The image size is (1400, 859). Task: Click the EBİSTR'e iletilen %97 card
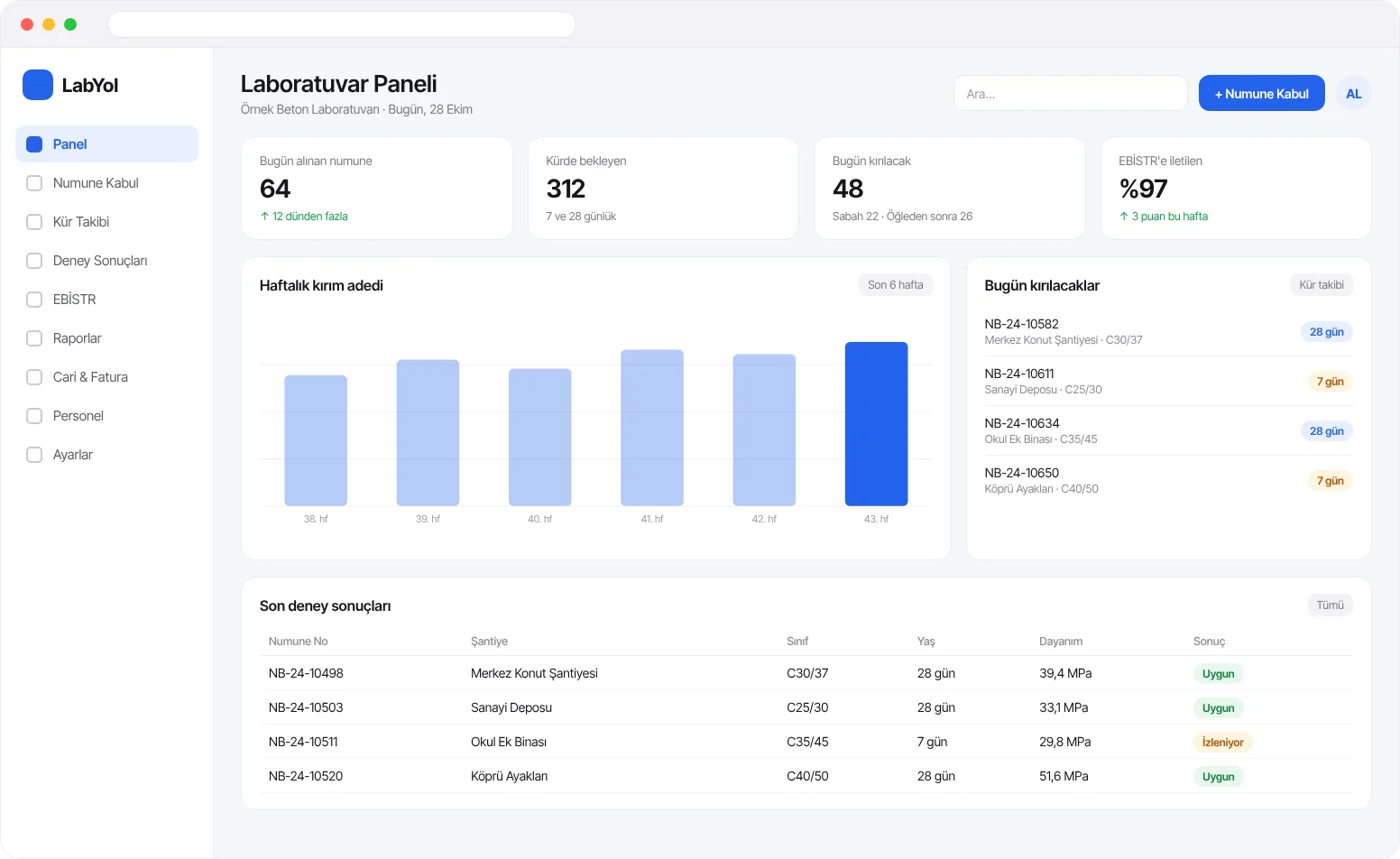(1236, 188)
